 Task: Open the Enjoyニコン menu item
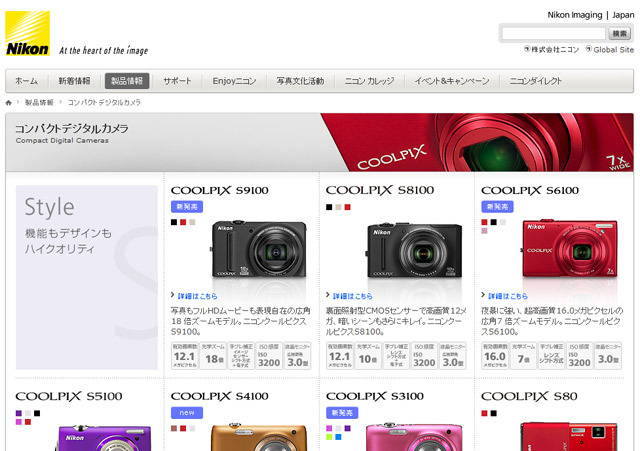tap(234, 81)
